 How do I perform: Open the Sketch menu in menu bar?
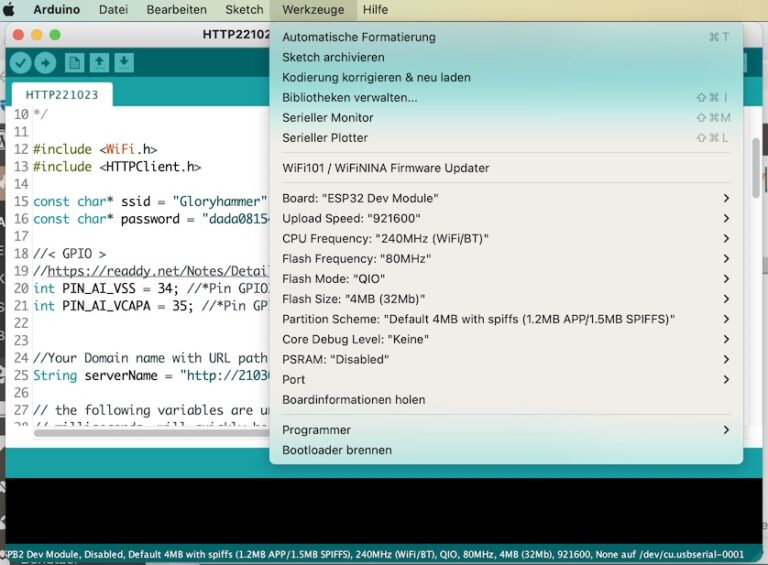(244, 9)
